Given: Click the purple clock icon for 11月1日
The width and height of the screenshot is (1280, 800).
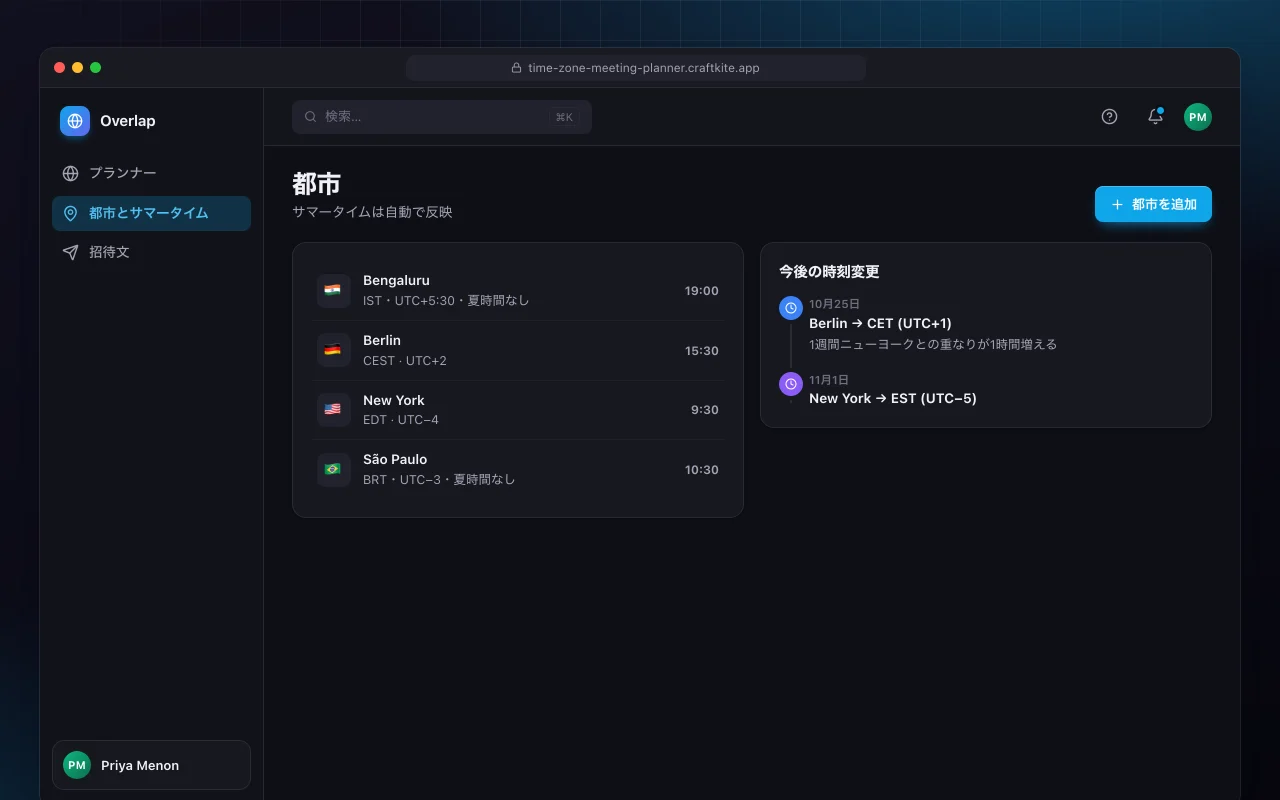Looking at the screenshot, I should (791, 384).
